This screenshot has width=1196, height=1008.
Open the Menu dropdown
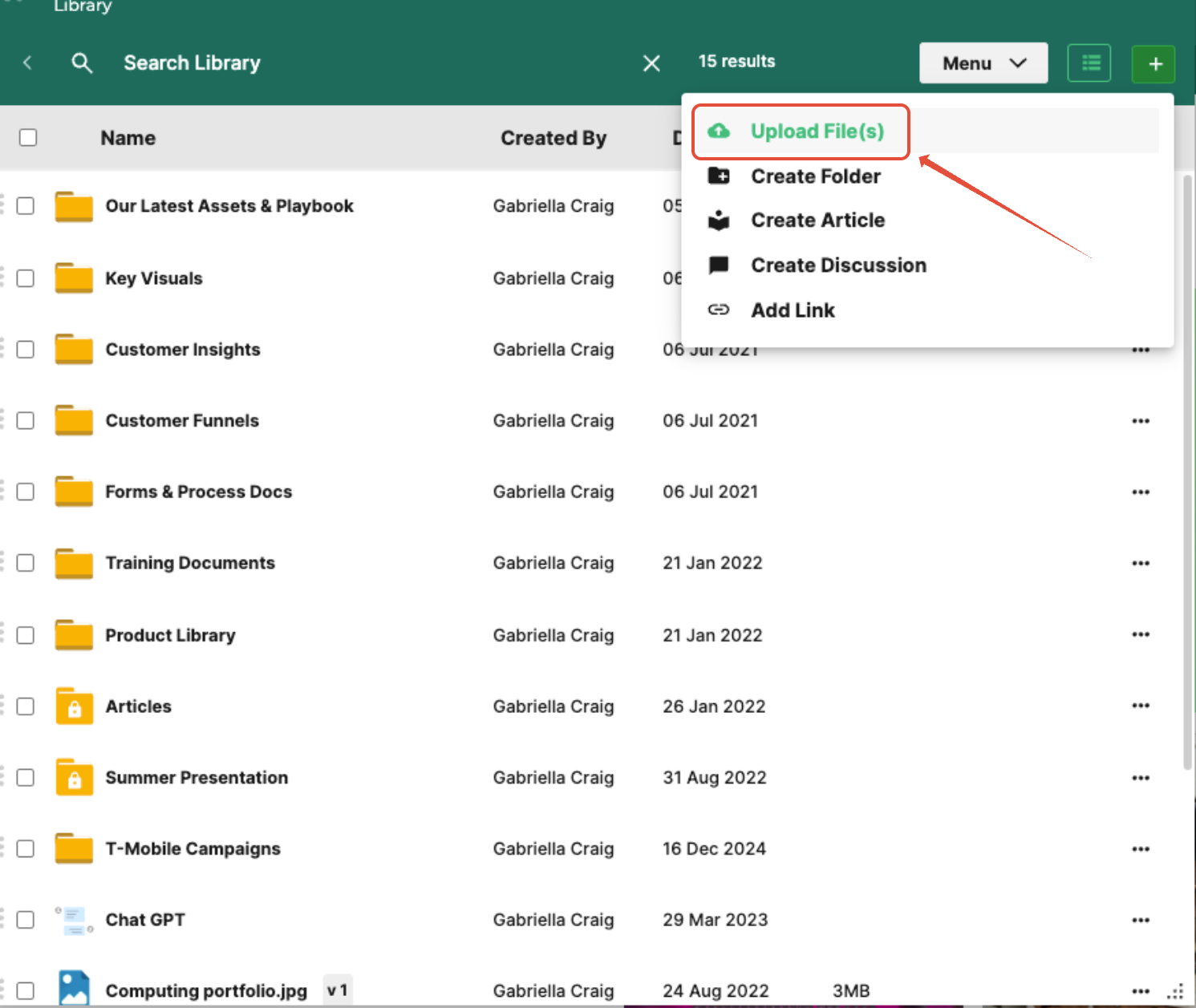(983, 63)
